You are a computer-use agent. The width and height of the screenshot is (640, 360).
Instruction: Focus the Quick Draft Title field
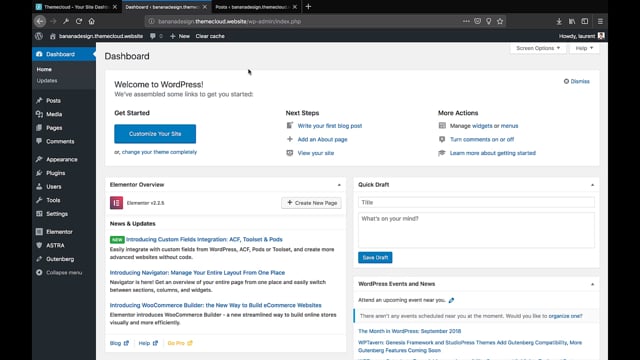pos(476,202)
